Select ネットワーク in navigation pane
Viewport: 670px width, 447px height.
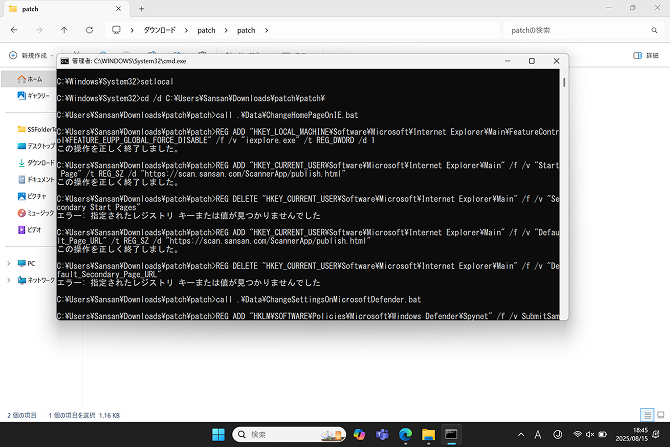click(36, 280)
